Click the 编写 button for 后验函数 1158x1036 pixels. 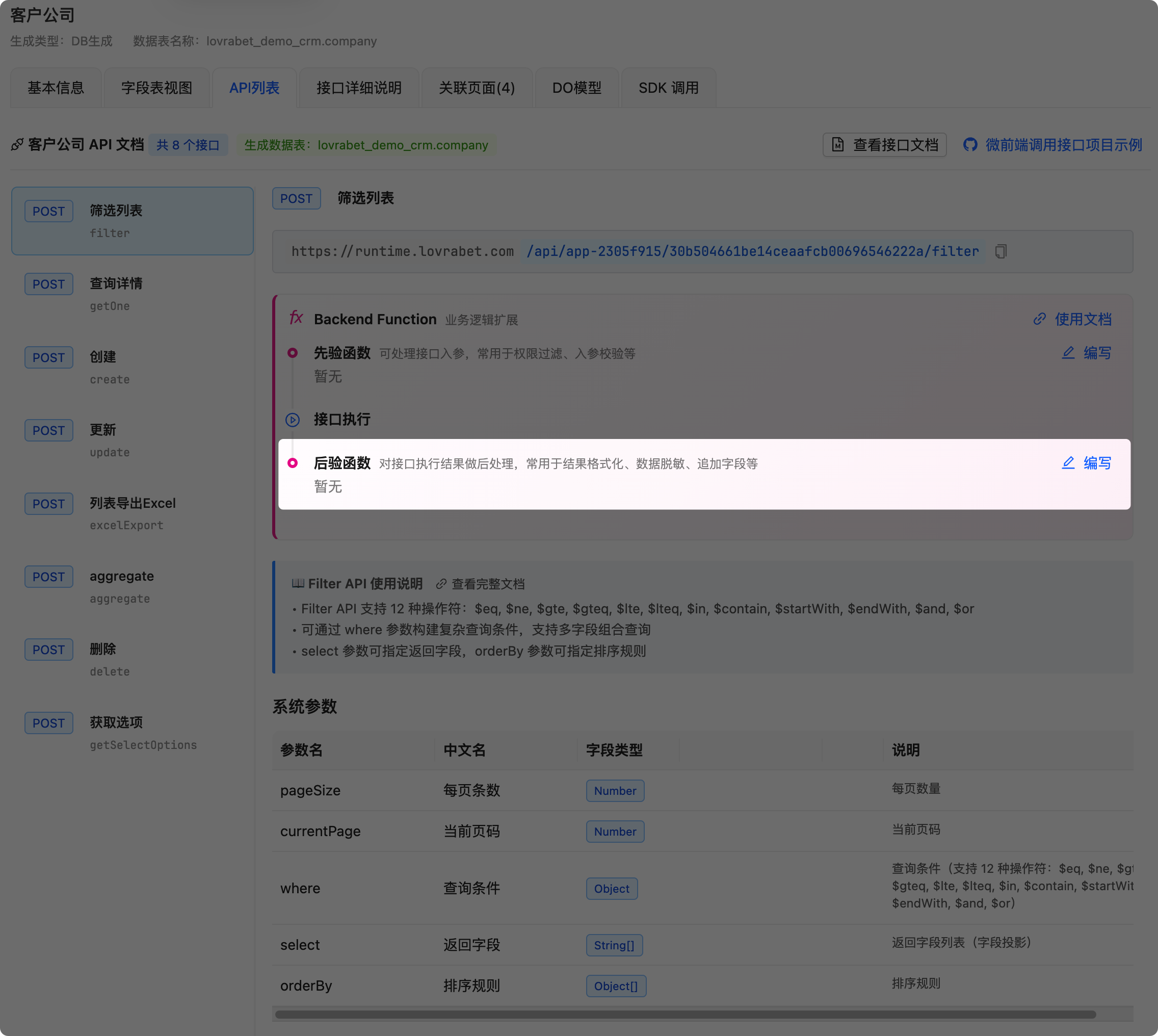pyautogui.click(x=1097, y=463)
